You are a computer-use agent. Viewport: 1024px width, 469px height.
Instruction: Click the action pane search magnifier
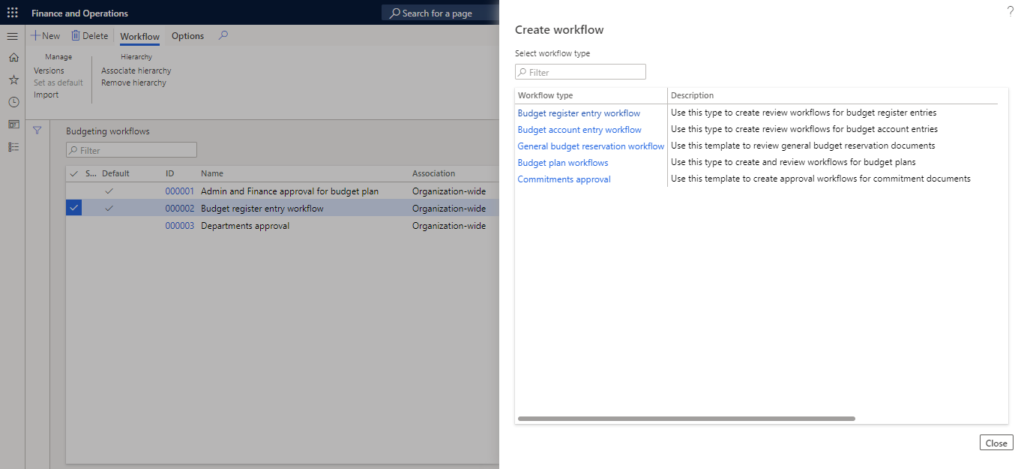(223, 36)
